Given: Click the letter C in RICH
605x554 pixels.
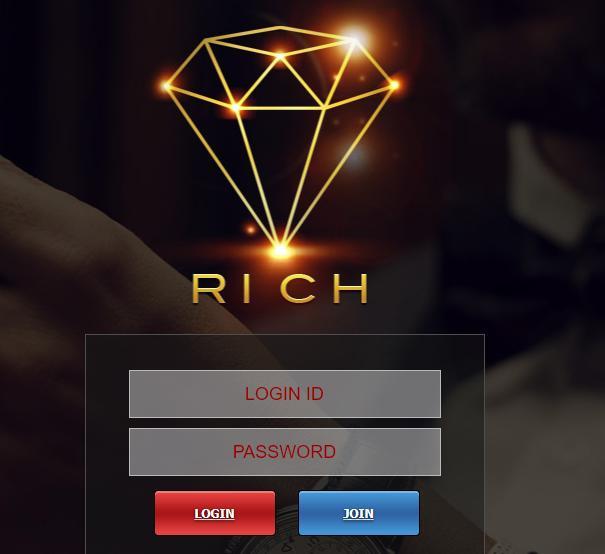Looking at the screenshot, I should point(298,288).
